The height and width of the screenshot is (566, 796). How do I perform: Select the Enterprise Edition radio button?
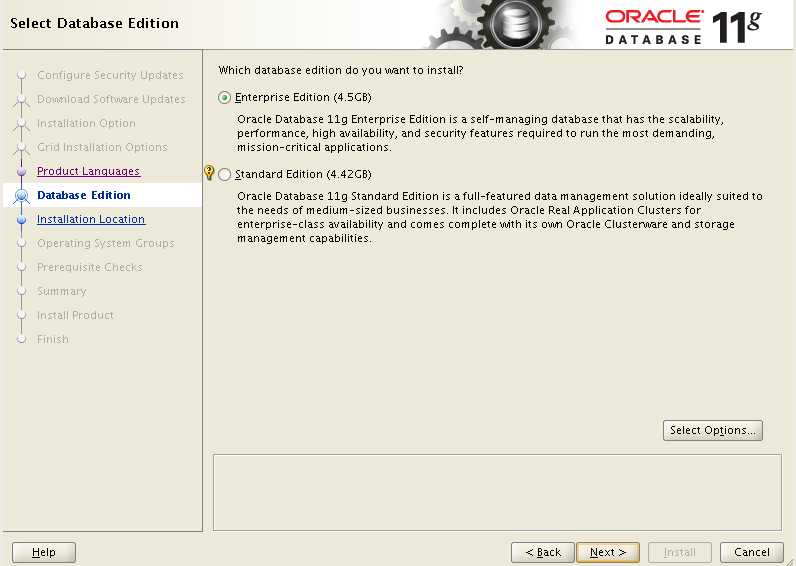(x=224, y=97)
